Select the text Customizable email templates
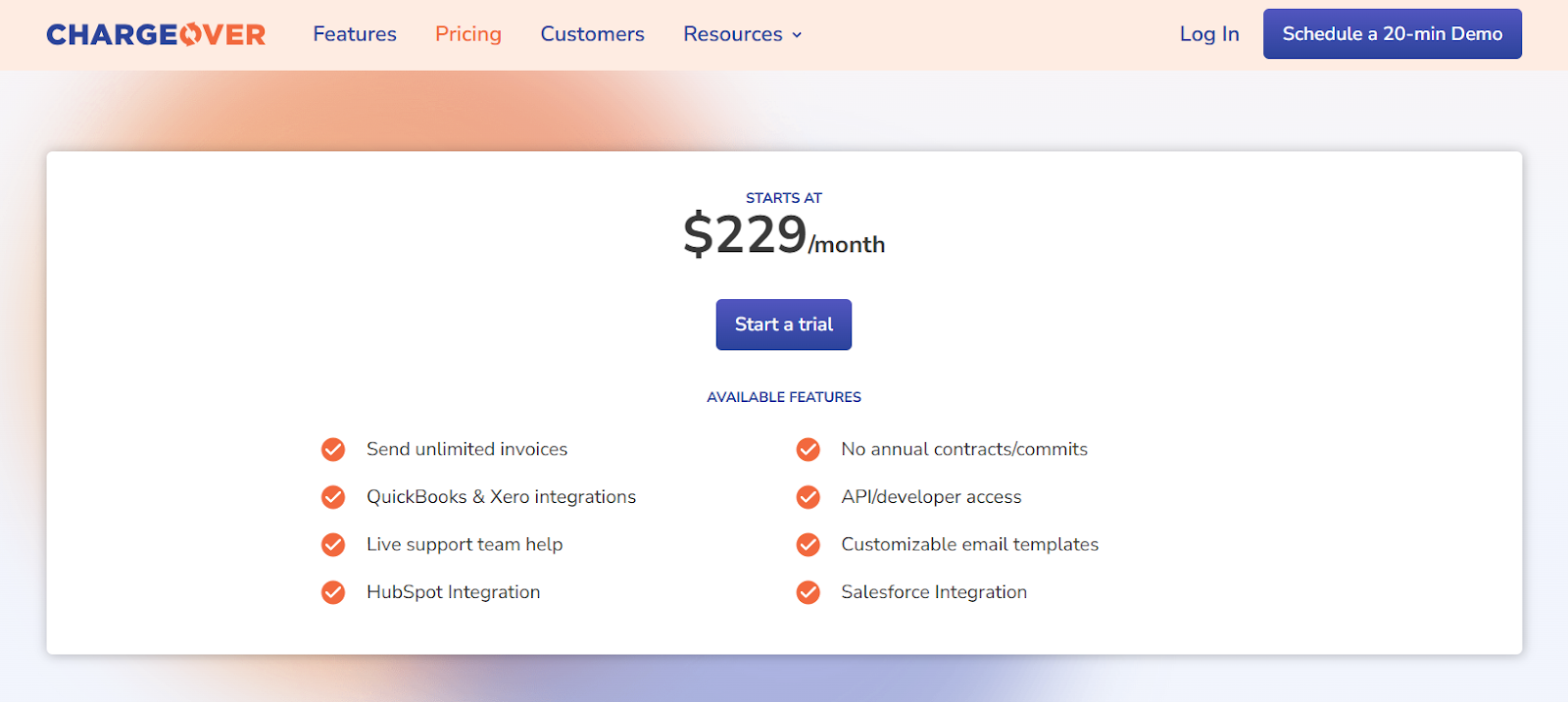 click(969, 545)
